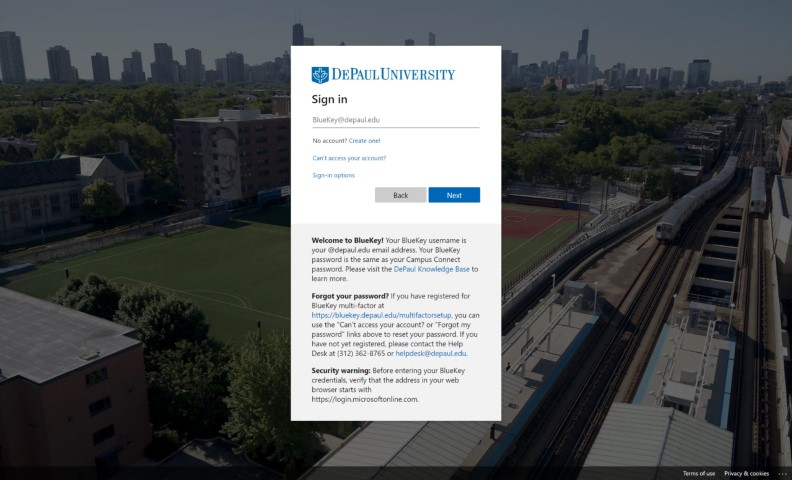Open Privacy & cookies in footer
Viewport: 792px width, 480px height.
[747, 473]
